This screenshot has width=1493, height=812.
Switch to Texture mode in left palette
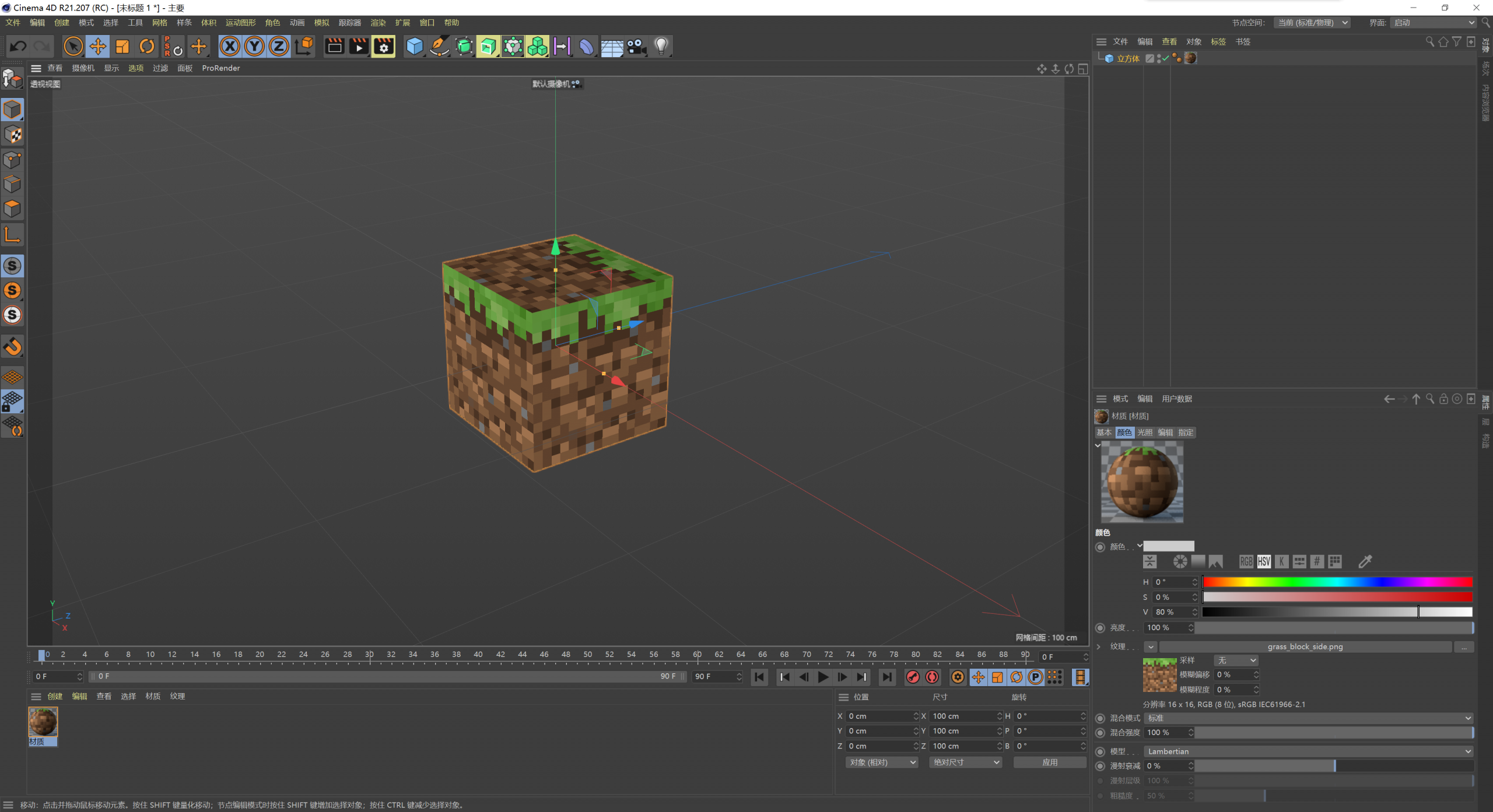coord(12,135)
